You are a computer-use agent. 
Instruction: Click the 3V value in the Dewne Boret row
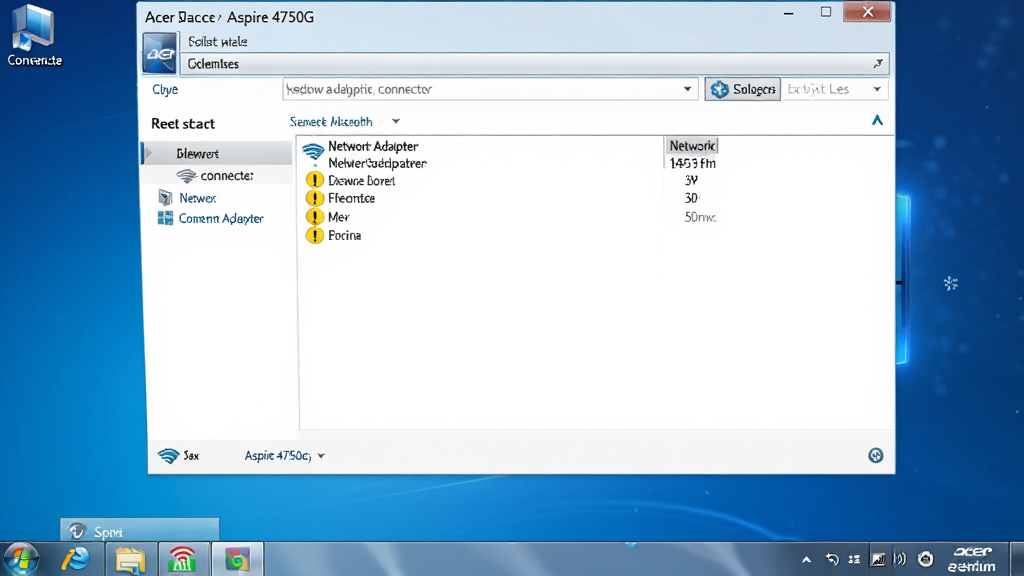pos(691,181)
